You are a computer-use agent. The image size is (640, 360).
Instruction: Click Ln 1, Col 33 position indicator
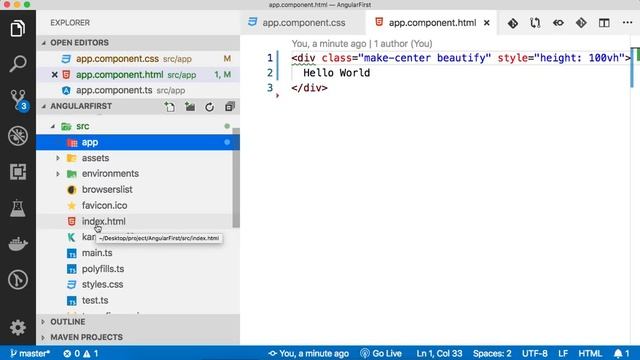click(x=439, y=353)
